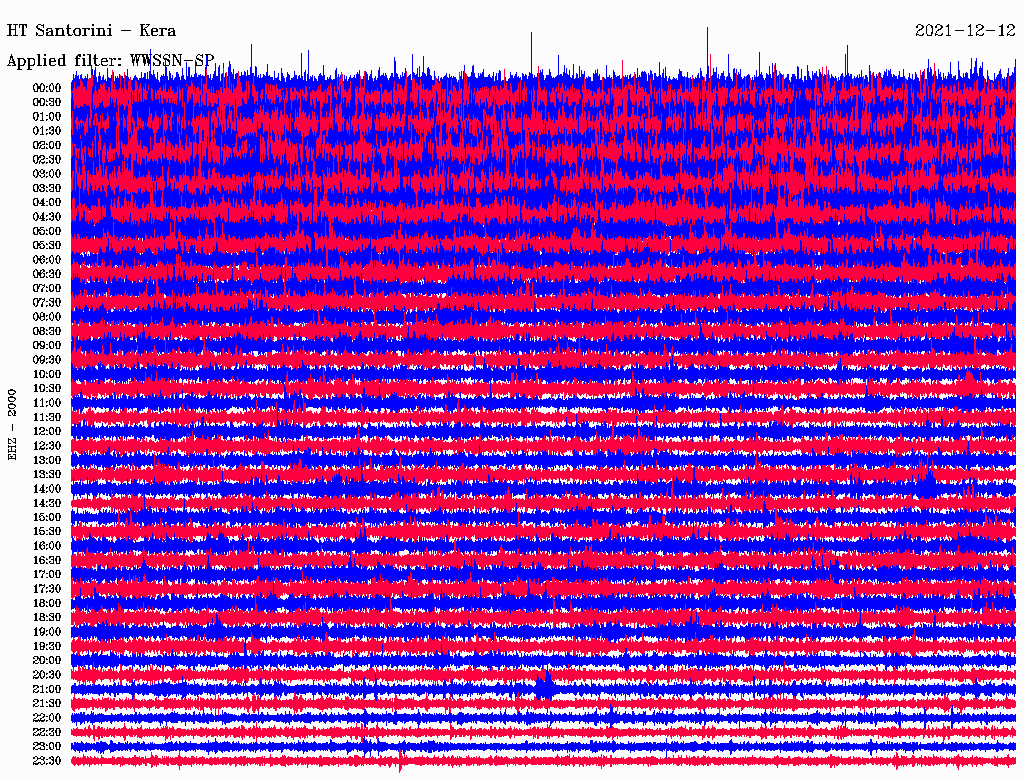Click the 16:30 time label
This screenshot has height=780, width=1024.
coord(47,561)
